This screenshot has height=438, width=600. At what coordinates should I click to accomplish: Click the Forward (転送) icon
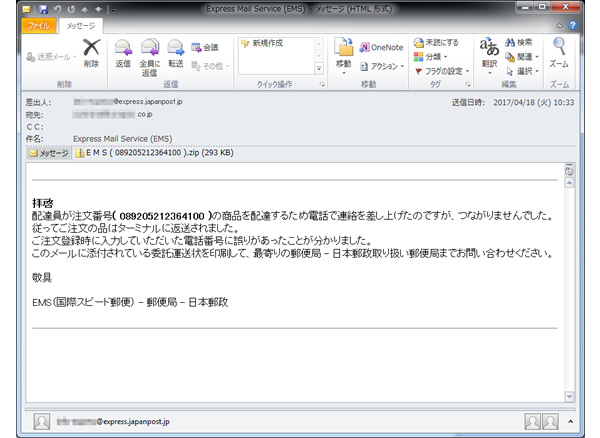point(176,48)
